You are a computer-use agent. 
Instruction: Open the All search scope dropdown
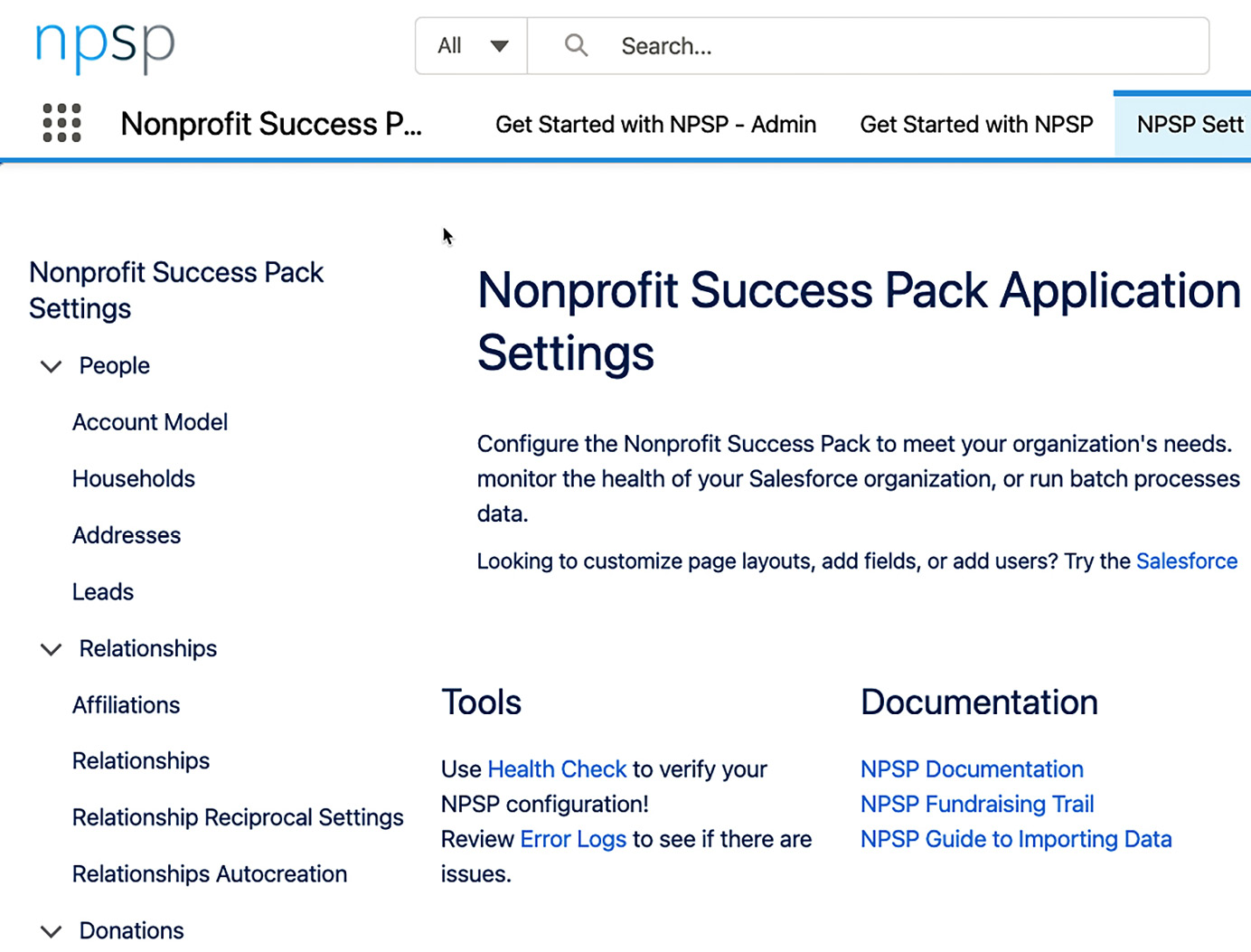click(472, 45)
